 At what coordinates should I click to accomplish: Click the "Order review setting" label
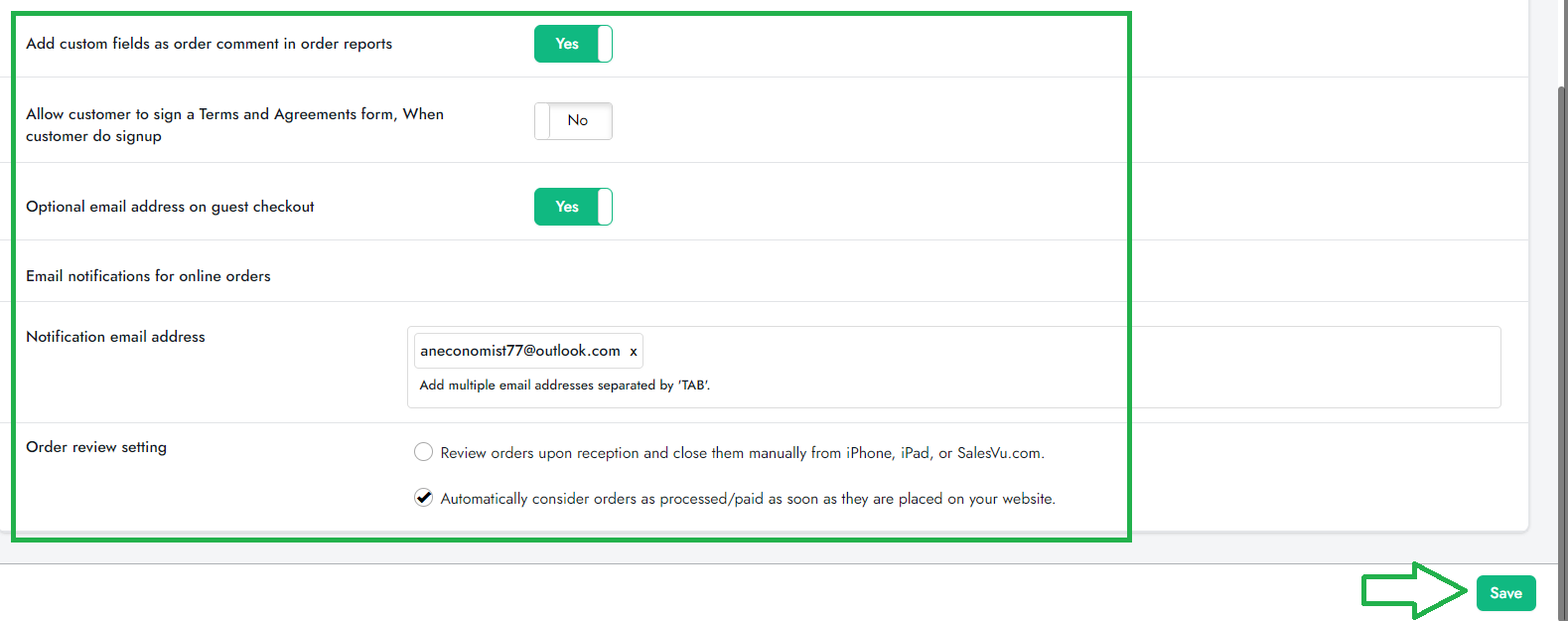tap(96, 447)
